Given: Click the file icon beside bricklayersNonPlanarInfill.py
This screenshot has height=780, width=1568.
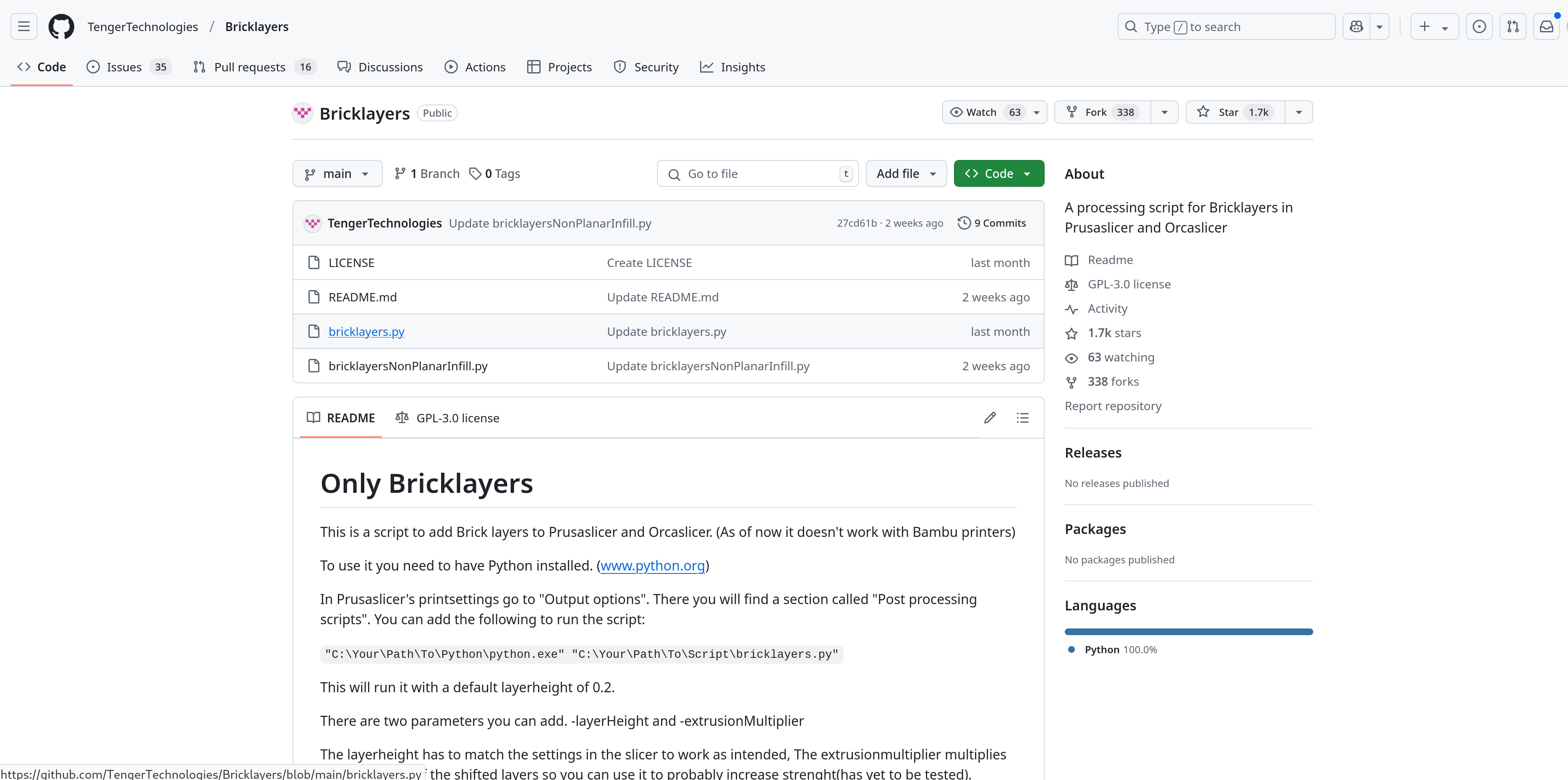Looking at the screenshot, I should [x=314, y=366].
